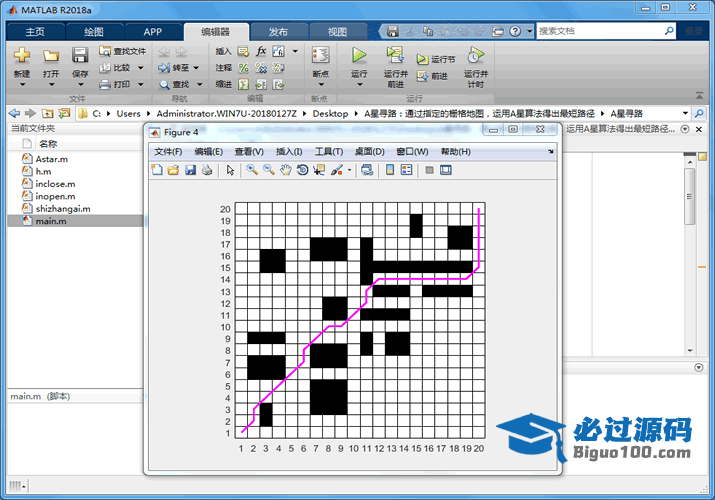Image resolution: width=715 pixels, height=500 pixels.
Task: Click the Print button in the ribbon
Action: (121, 84)
